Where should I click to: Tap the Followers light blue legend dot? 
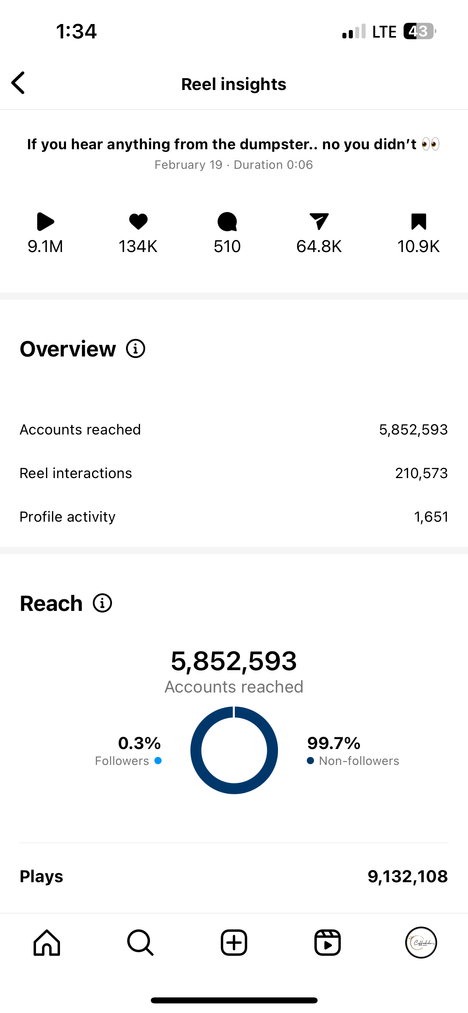[158, 761]
